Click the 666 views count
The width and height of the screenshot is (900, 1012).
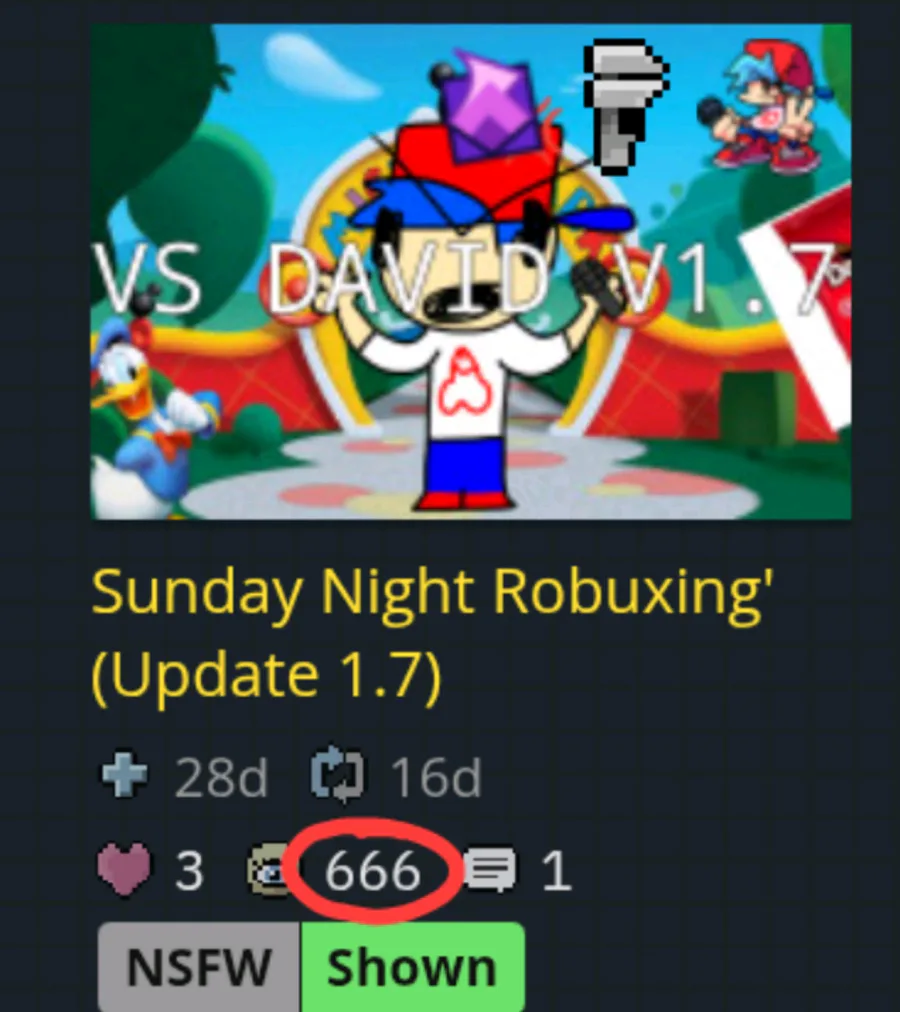click(373, 871)
